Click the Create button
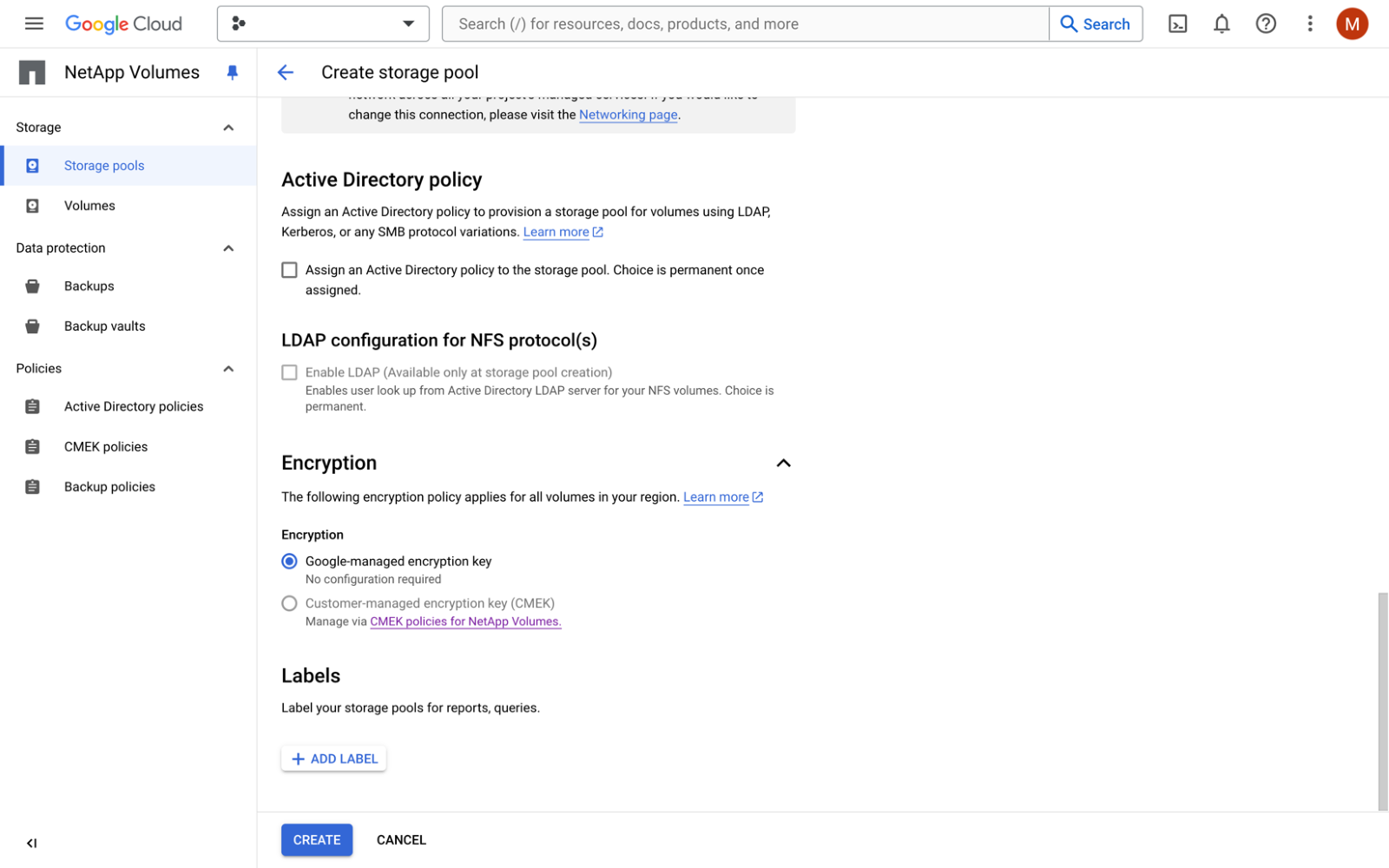 317,840
